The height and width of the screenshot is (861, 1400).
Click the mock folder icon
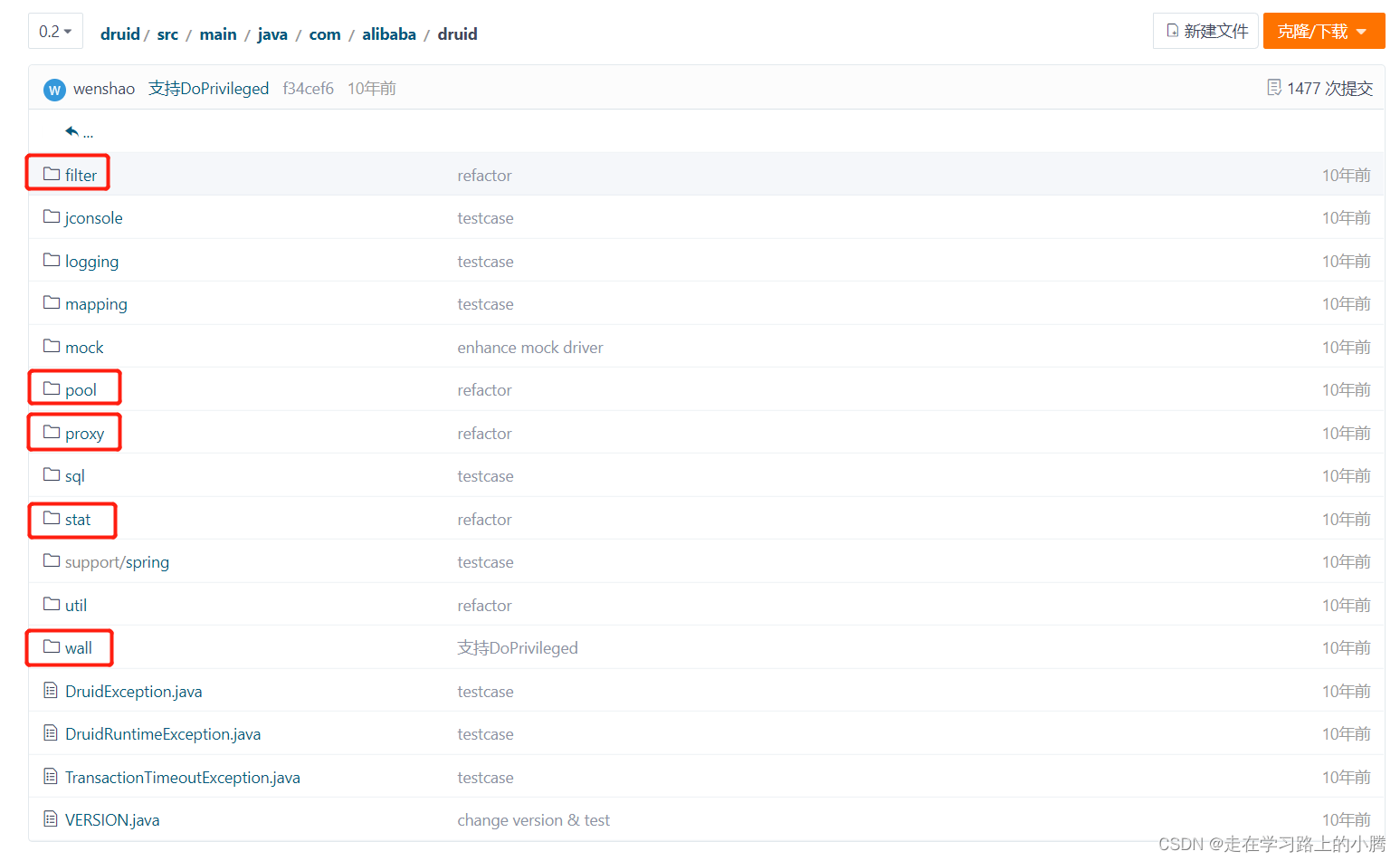click(52, 346)
